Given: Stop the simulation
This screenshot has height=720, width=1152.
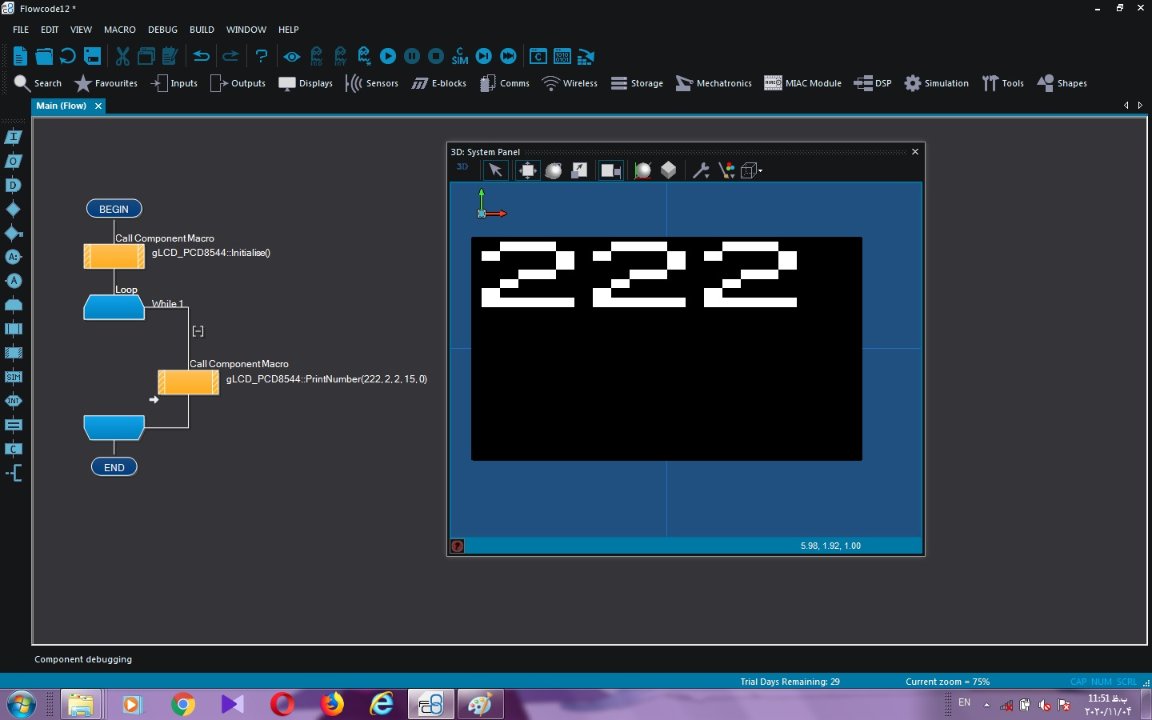Looking at the screenshot, I should (436, 56).
